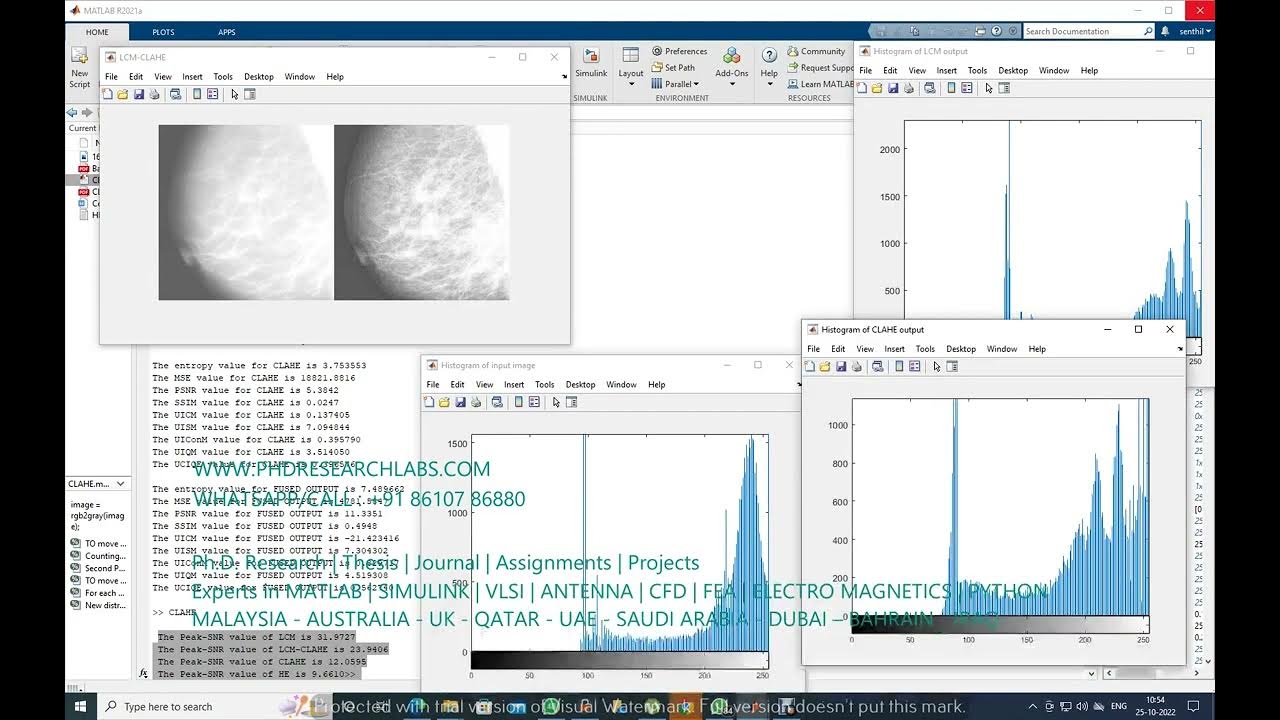Open Insert menu in Histogram of CLAHE output
This screenshot has height=720, width=1280.
(x=895, y=349)
